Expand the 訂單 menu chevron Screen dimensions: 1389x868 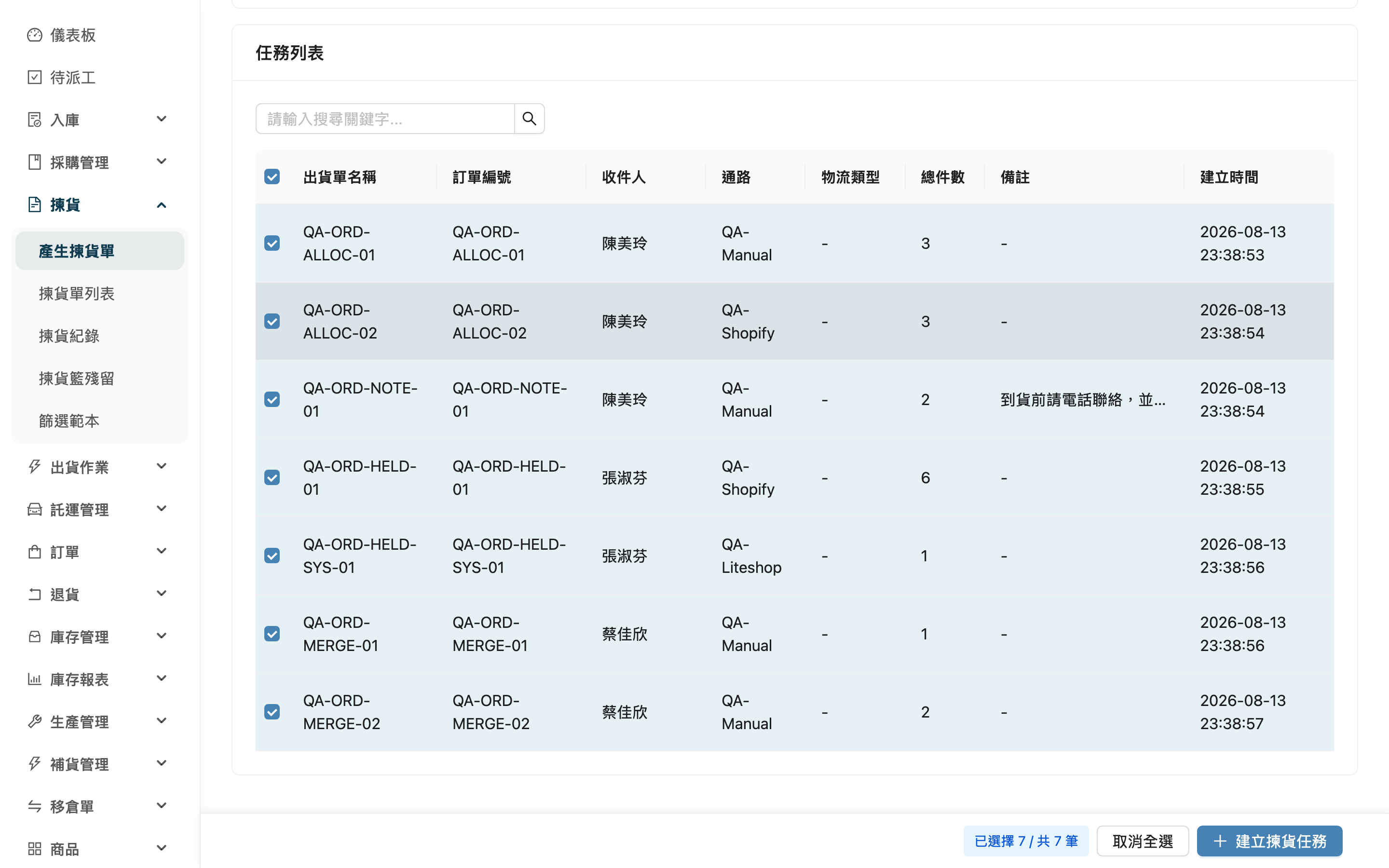point(161,551)
